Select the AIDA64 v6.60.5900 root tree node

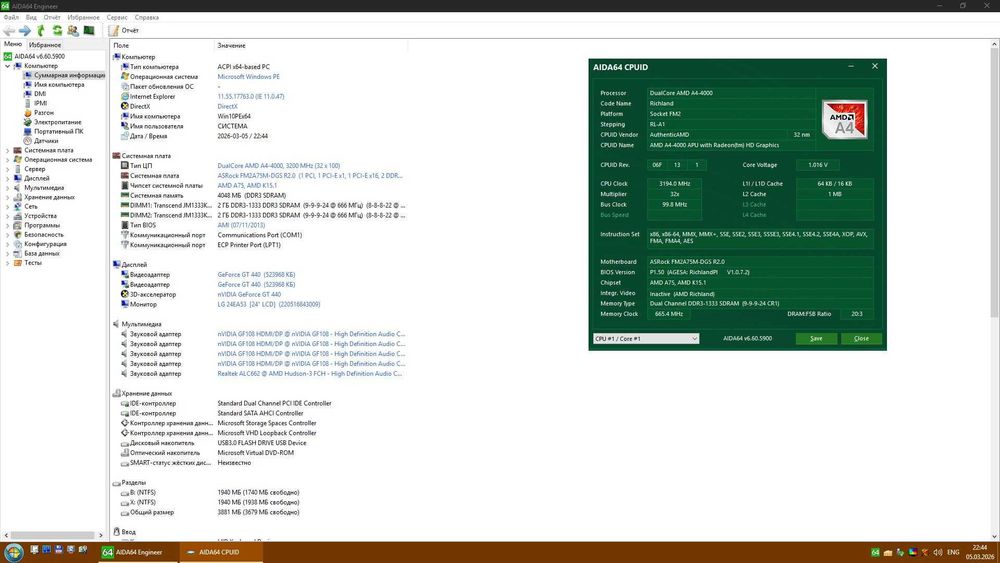point(39,56)
